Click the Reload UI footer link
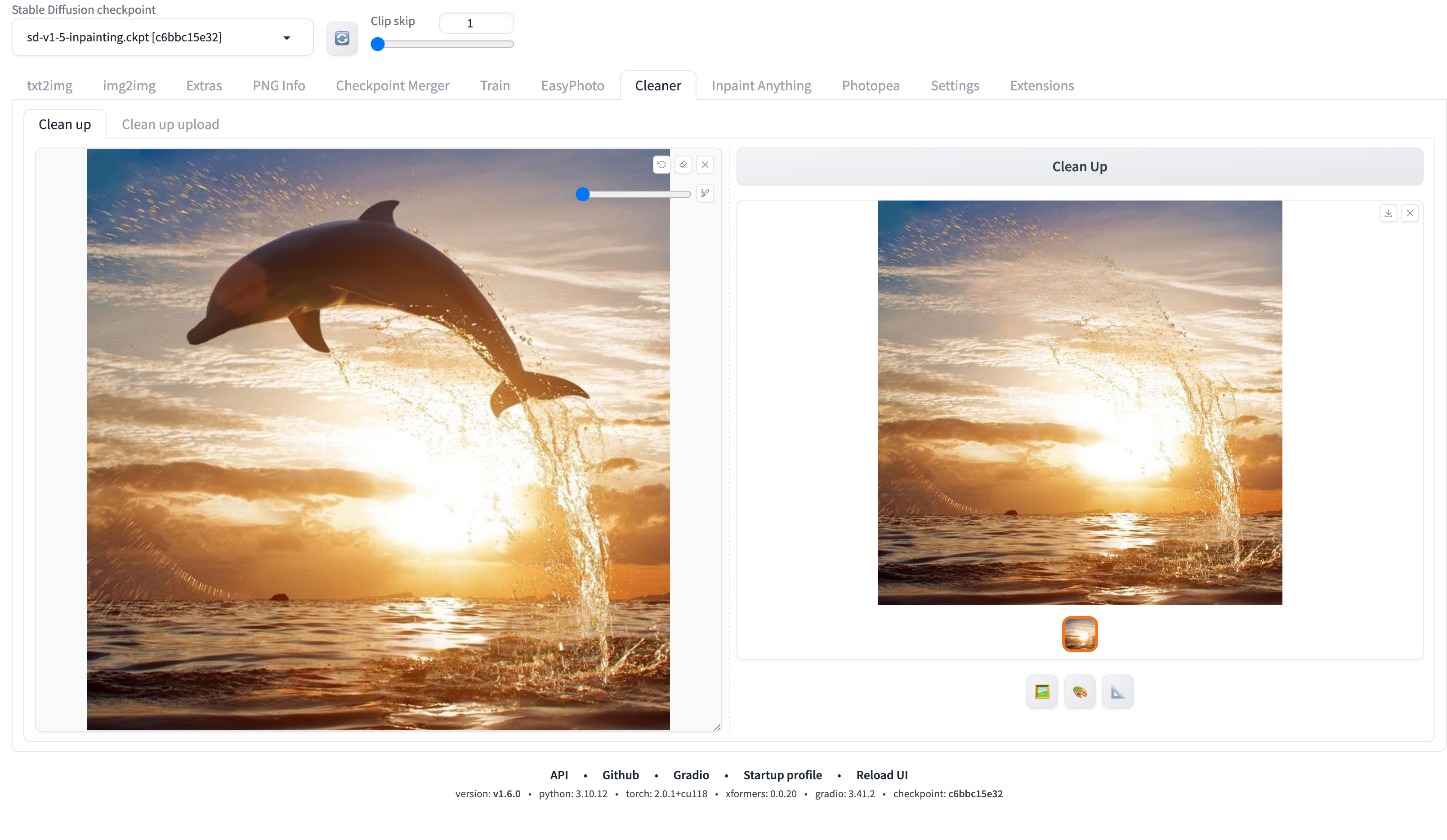Viewport: 1447px width, 840px height. click(x=881, y=775)
